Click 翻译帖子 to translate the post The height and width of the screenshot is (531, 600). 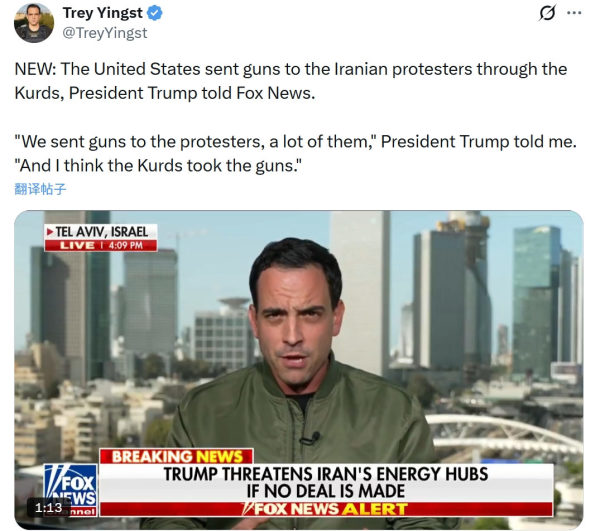point(40,189)
